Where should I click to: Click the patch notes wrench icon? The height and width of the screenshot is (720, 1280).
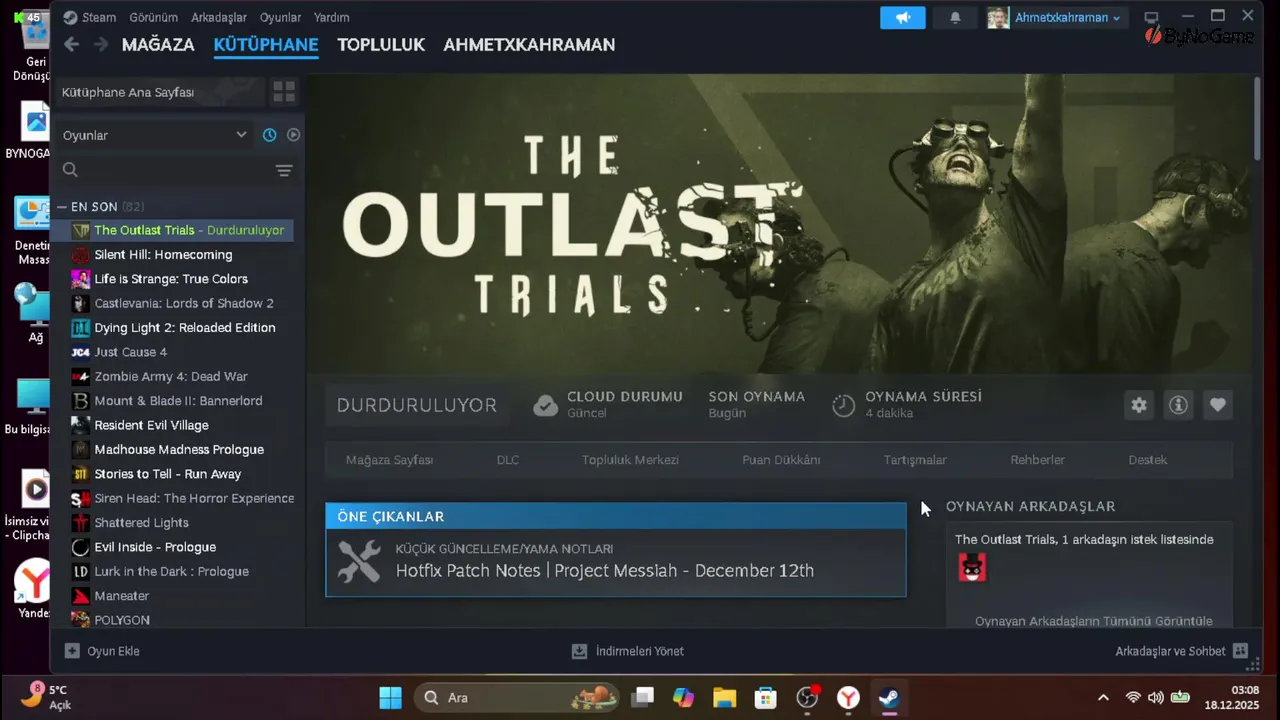pos(359,562)
